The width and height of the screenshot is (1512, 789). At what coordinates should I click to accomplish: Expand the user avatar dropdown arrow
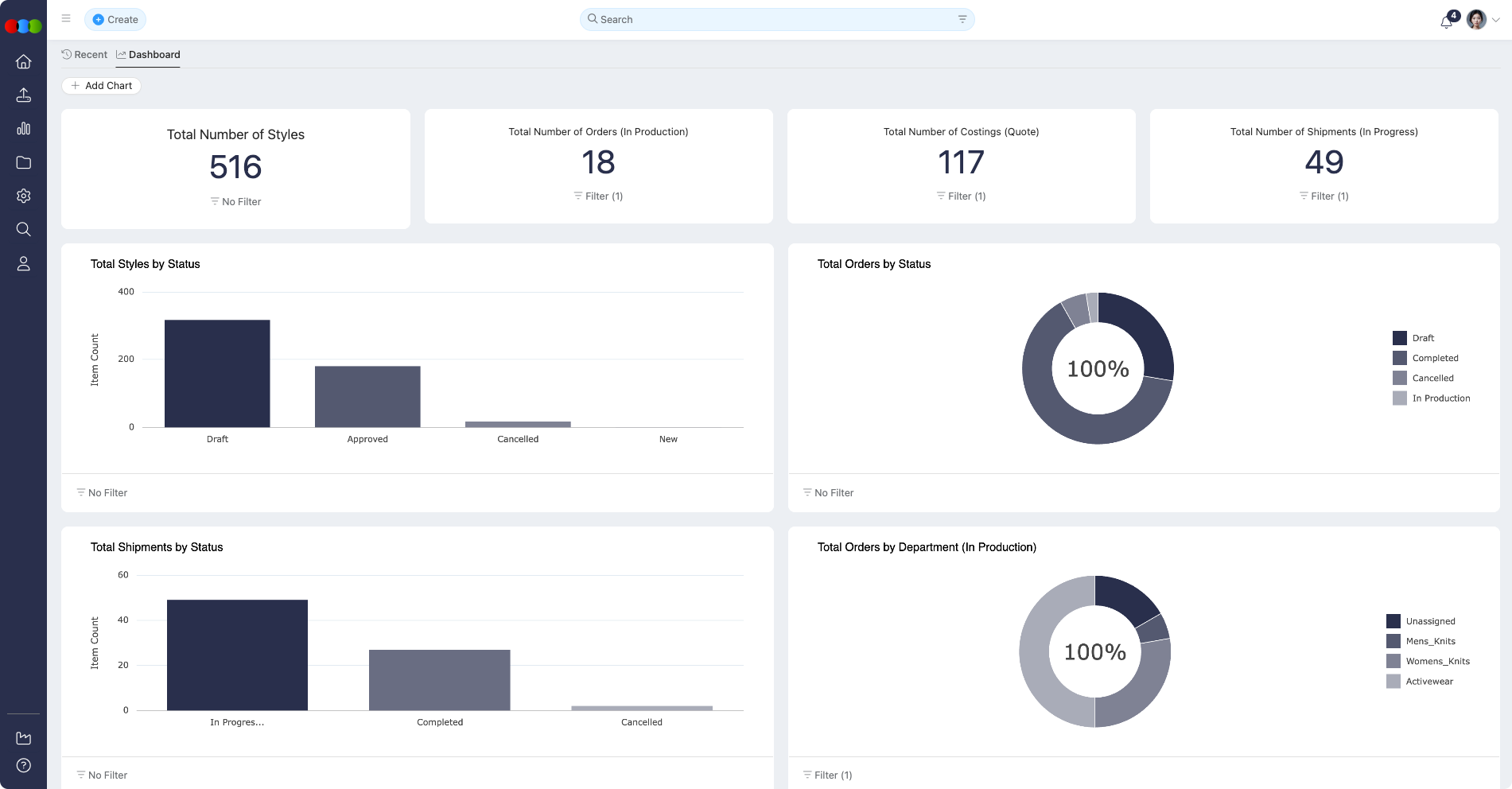[x=1496, y=21]
